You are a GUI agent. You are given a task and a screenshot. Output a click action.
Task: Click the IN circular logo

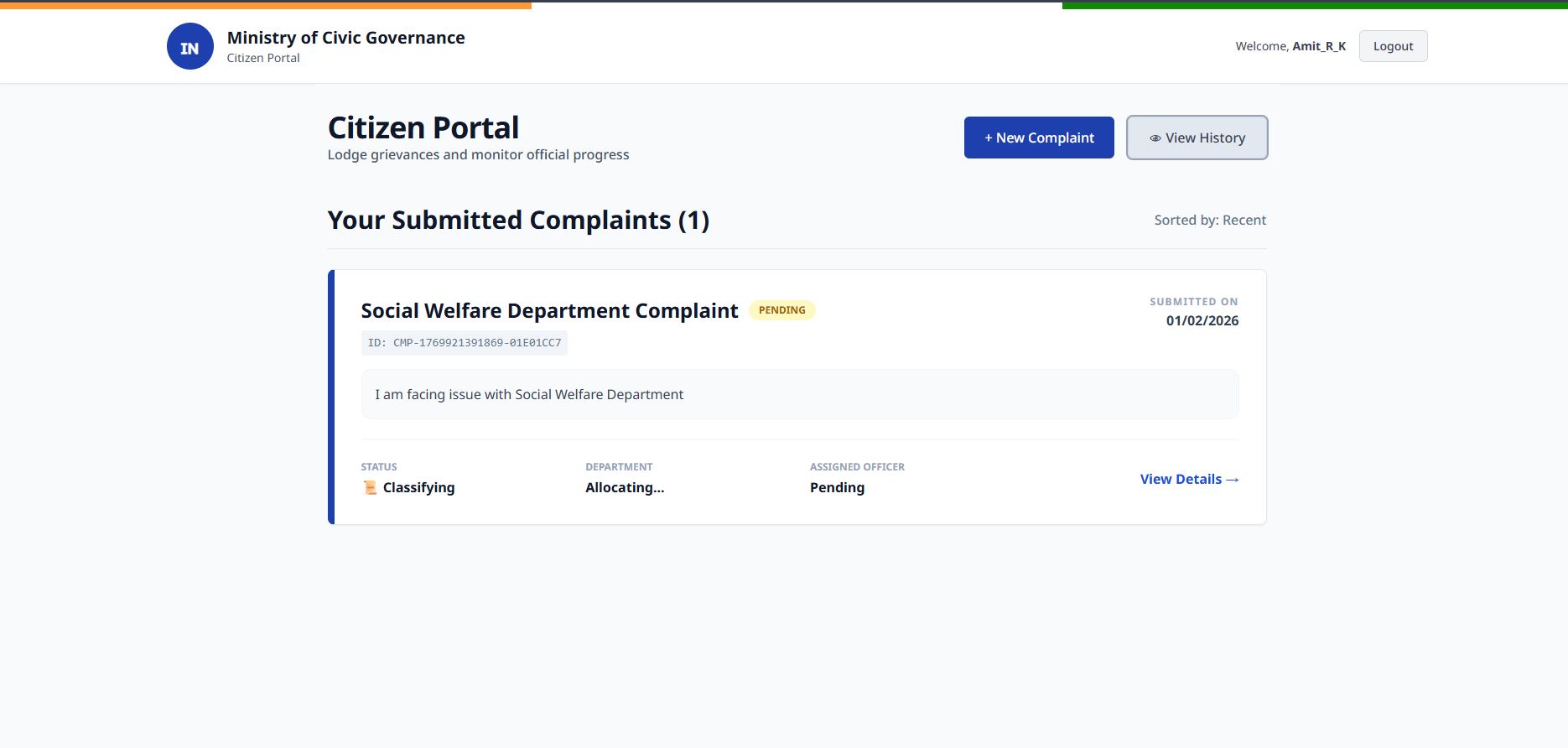pos(190,46)
